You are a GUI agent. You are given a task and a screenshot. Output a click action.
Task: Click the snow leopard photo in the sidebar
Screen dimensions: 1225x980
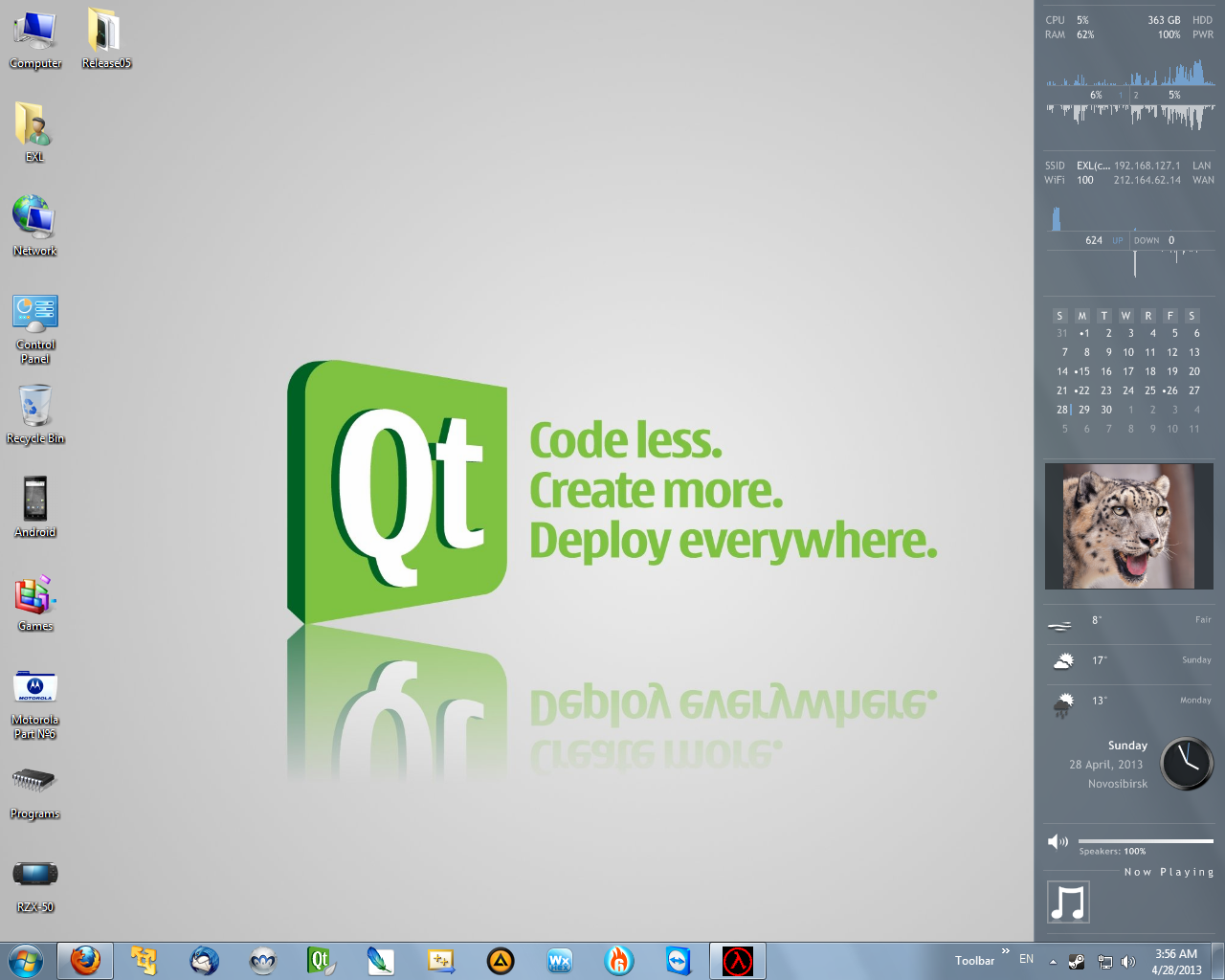click(x=1129, y=526)
